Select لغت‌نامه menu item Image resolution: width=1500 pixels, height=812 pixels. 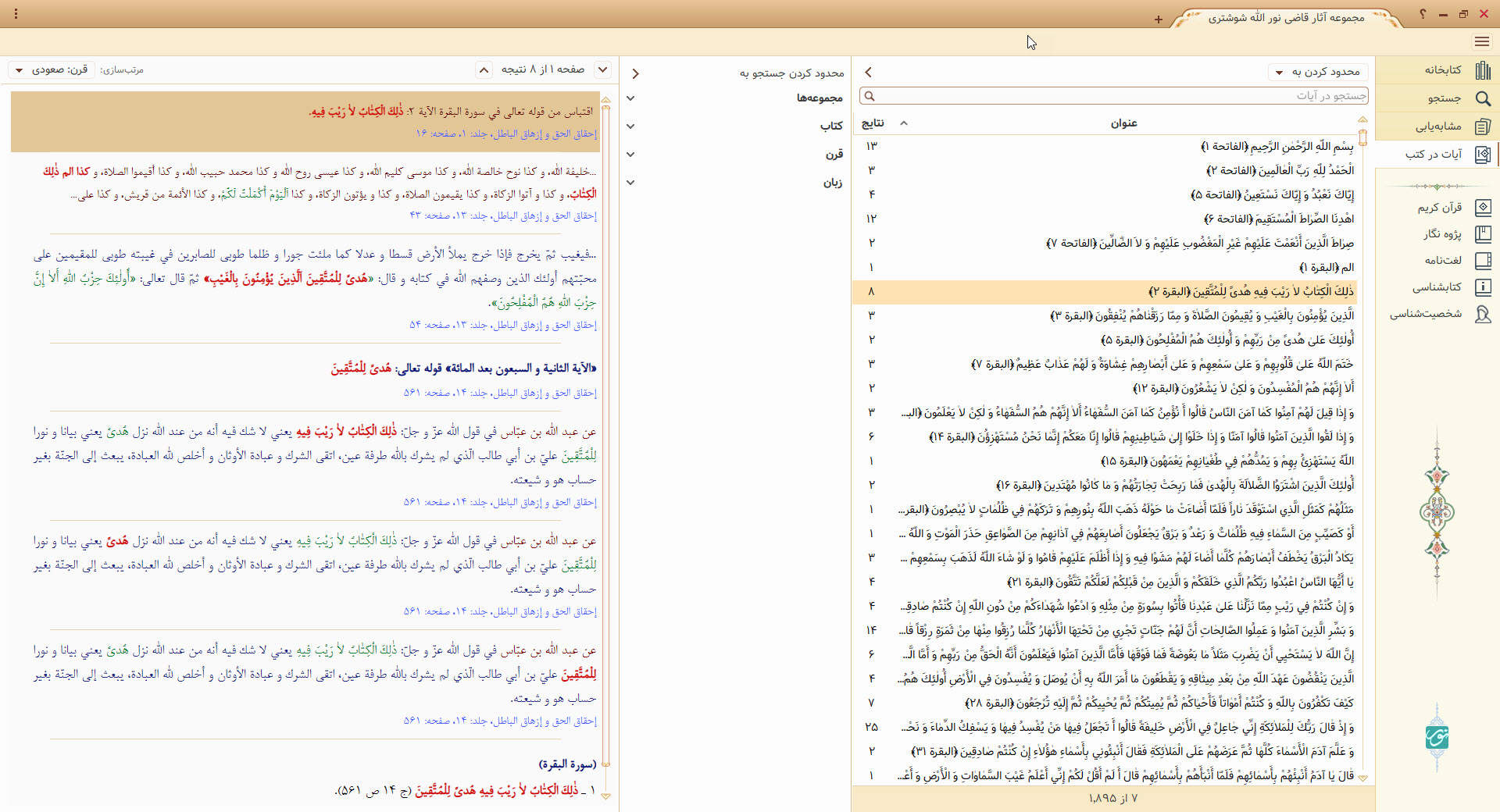1443,261
